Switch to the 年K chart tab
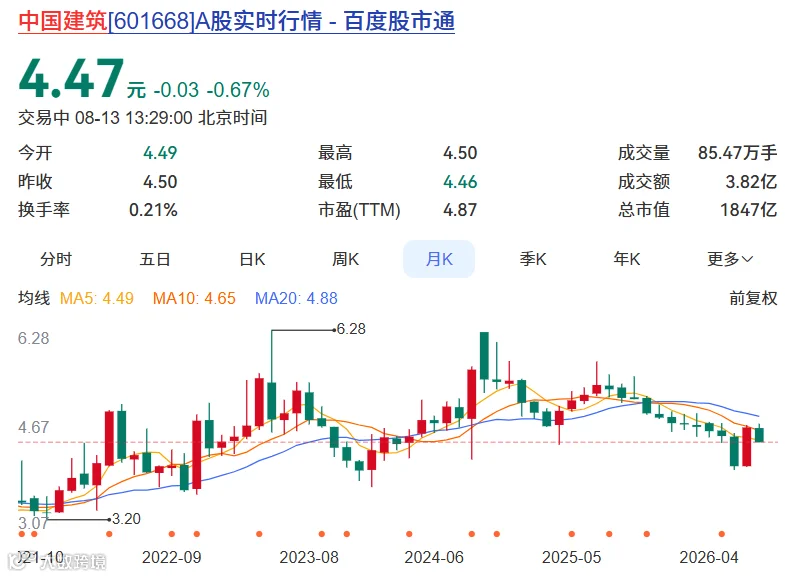Image resolution: width=809 pixels, height=577 pixels. pos(626,259)
